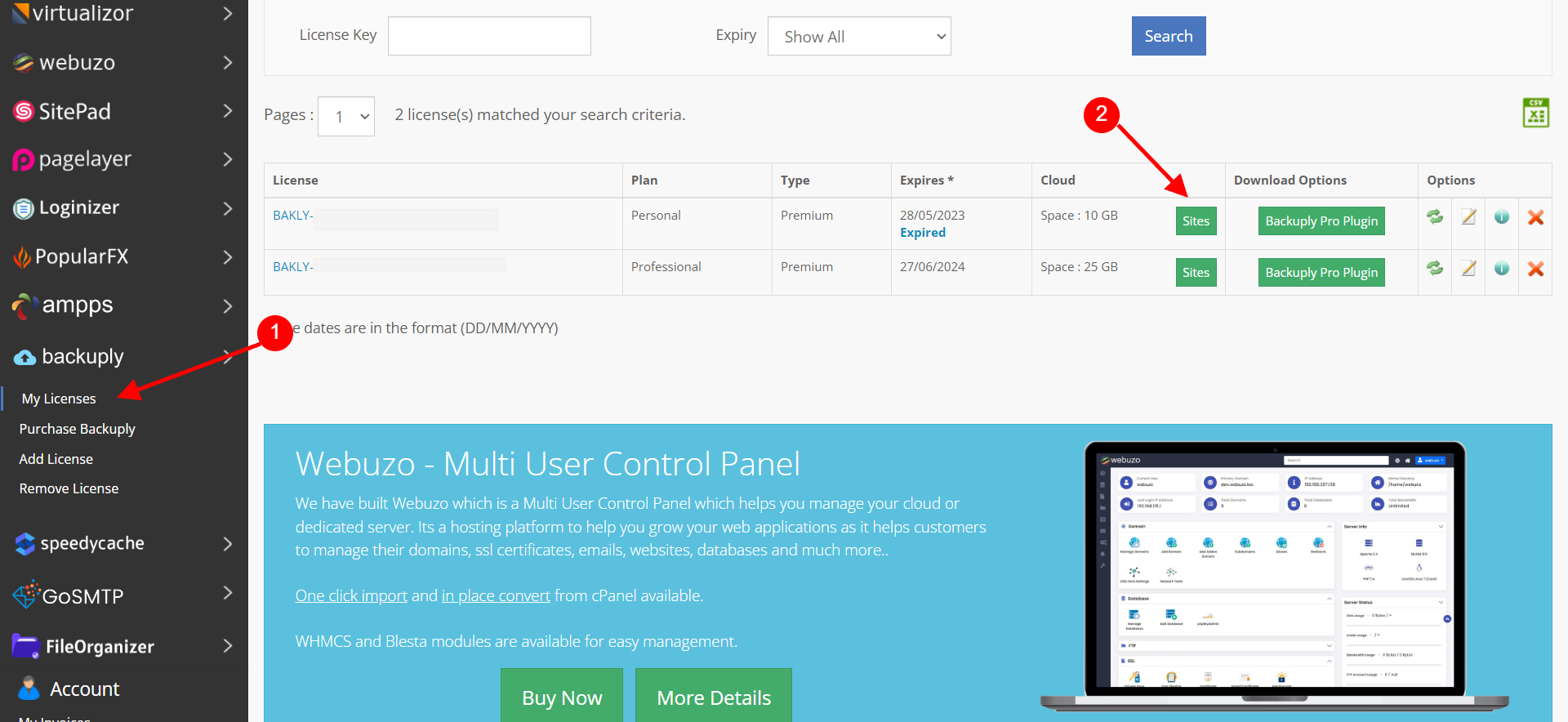Image resolution: width=1568 pixels, height=722 pixels.
Task: Open the backuply sidebar menu label
Action: point(82,356)
